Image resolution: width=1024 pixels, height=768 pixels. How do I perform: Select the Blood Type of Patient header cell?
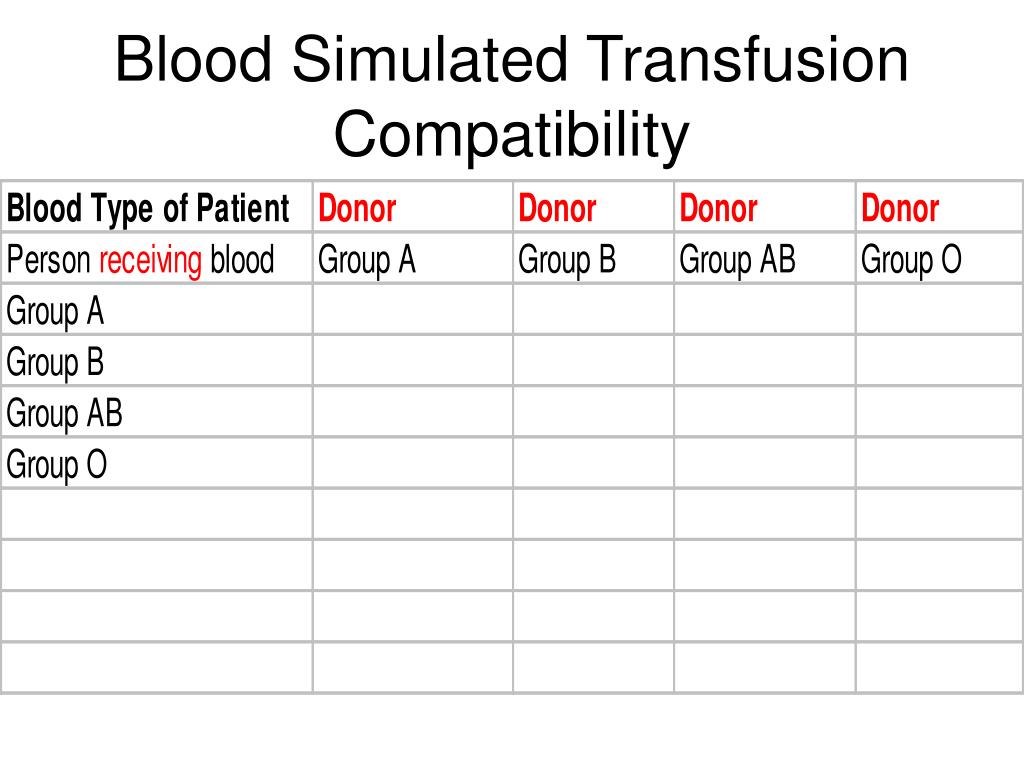pyautogui.click(x=157, y=206)
